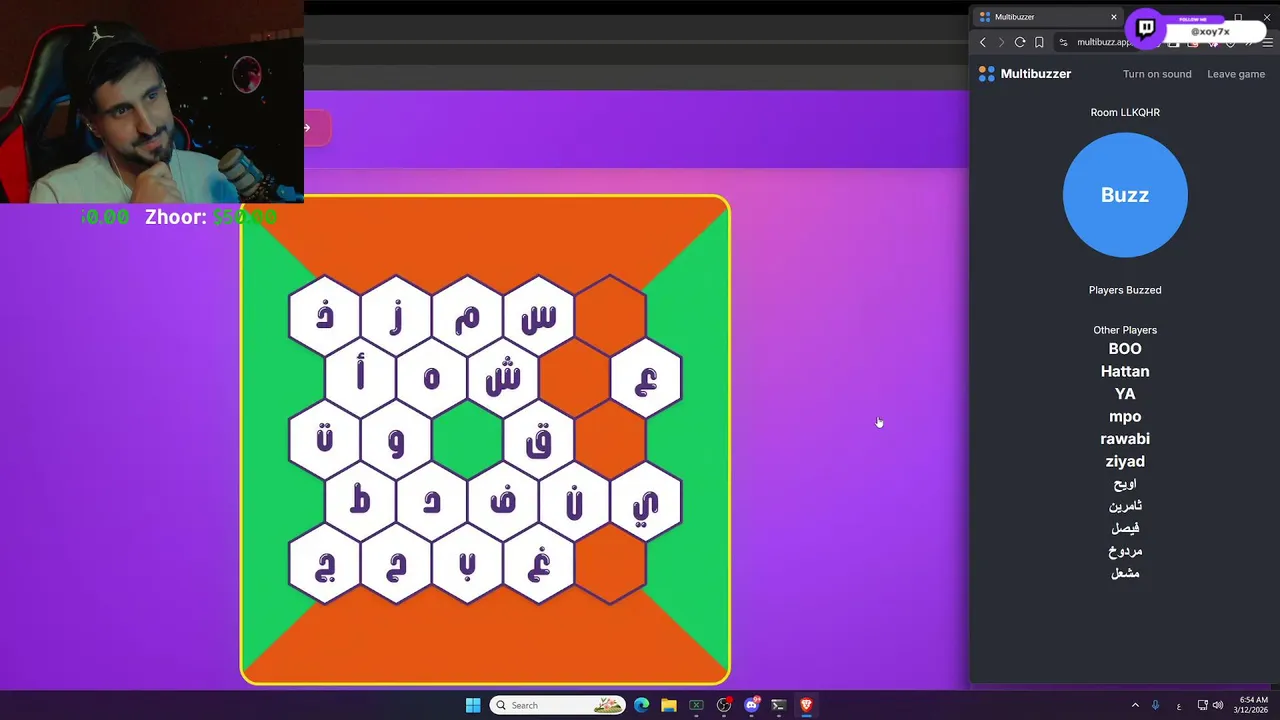The height and width of the screenshot is (720, 1280).
Task: Select the hexagon with letter ط
Action: tap(360, 502)
